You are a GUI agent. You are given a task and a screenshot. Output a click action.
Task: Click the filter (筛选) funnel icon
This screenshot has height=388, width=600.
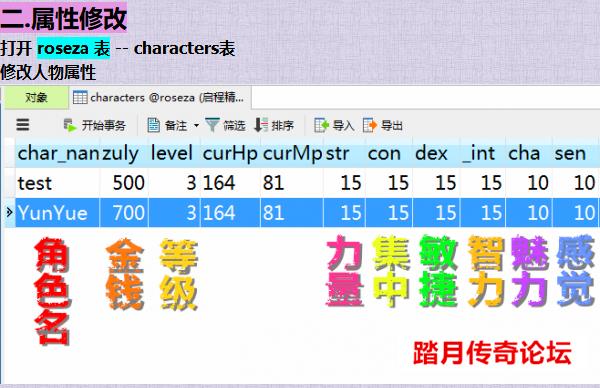point(212,125)
